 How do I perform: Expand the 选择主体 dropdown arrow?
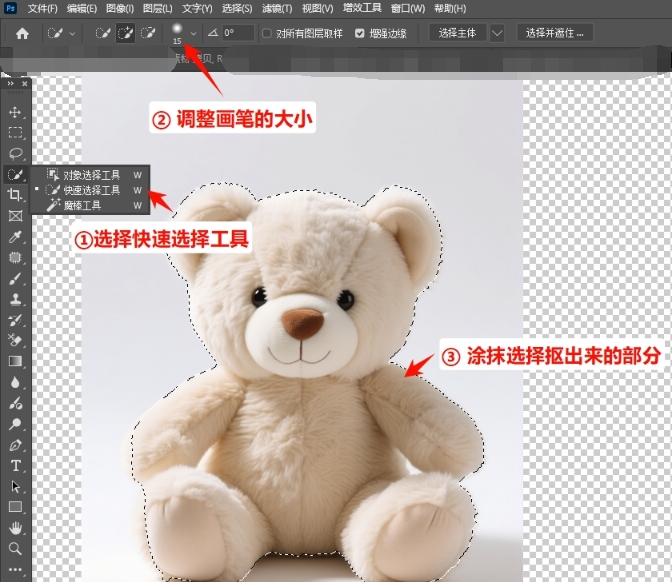497,33
